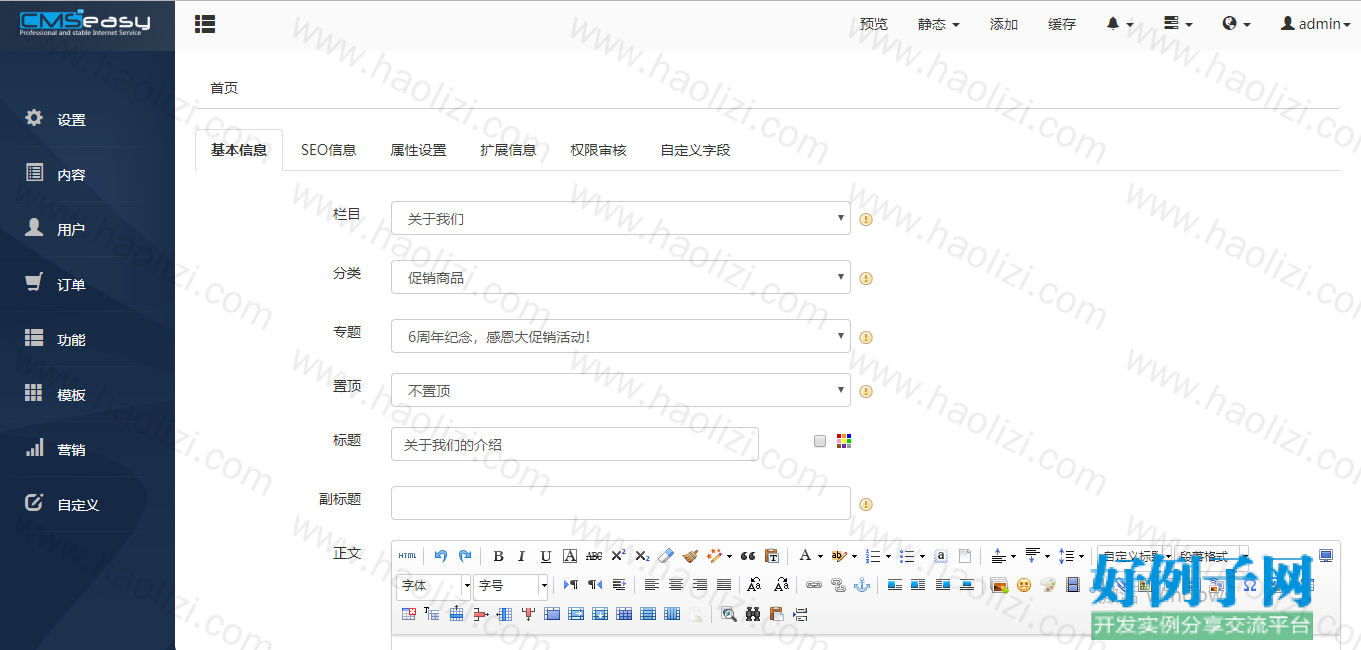Apply underline formatting in editor

[x=545, y=556]
